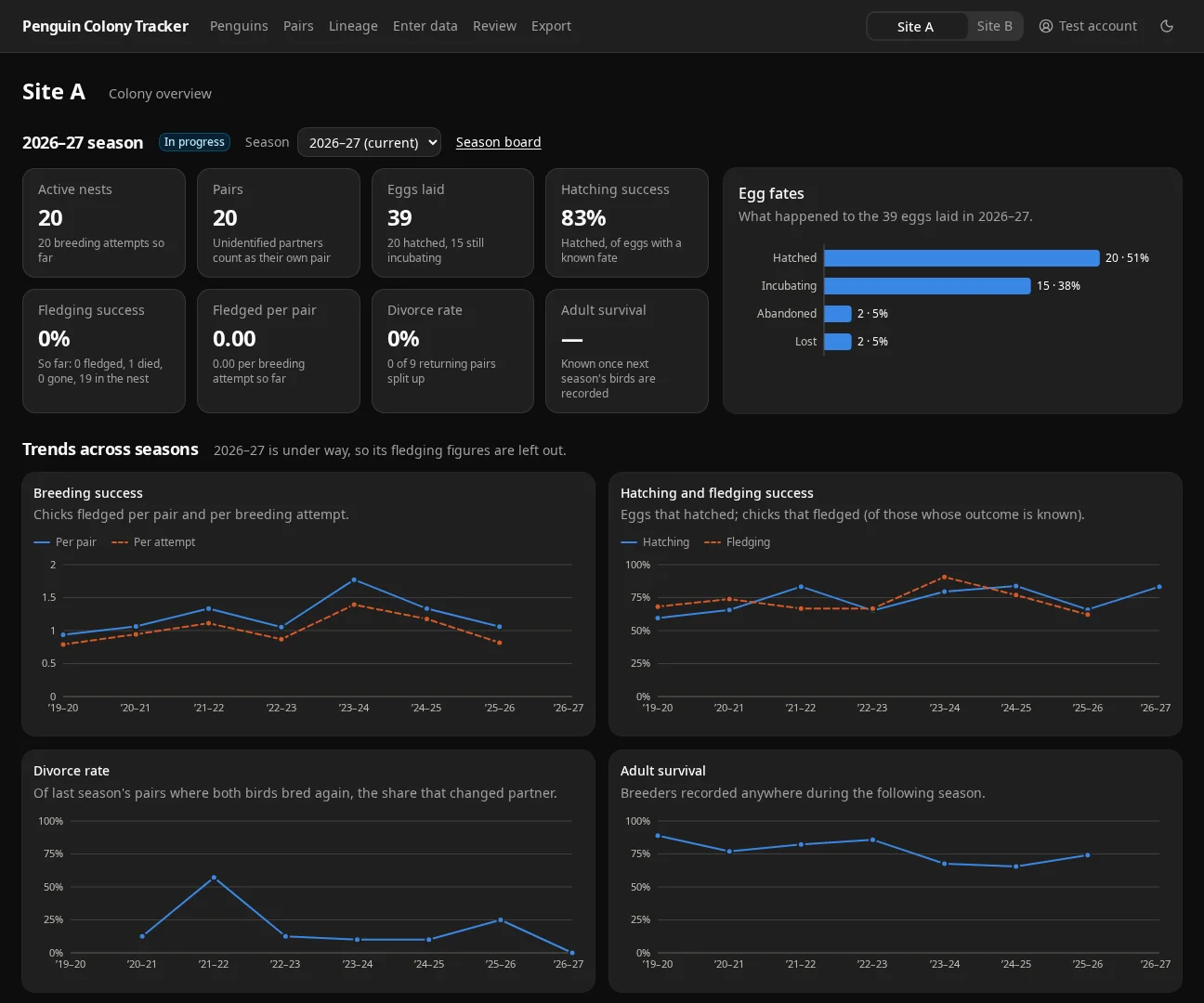The image size is (1204, 1003).
Task: Switch to Site A
Action: coord(915,26)
